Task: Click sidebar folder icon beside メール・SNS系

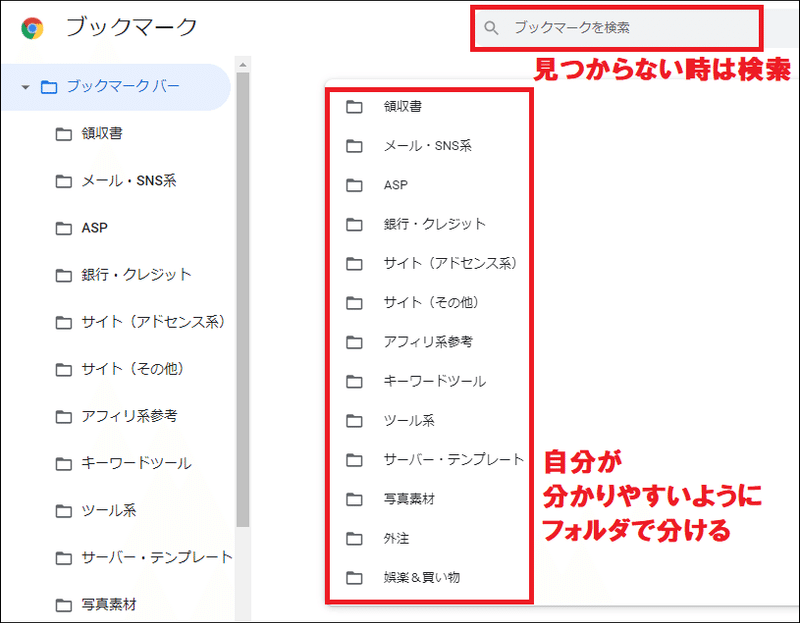Action: 63,181
